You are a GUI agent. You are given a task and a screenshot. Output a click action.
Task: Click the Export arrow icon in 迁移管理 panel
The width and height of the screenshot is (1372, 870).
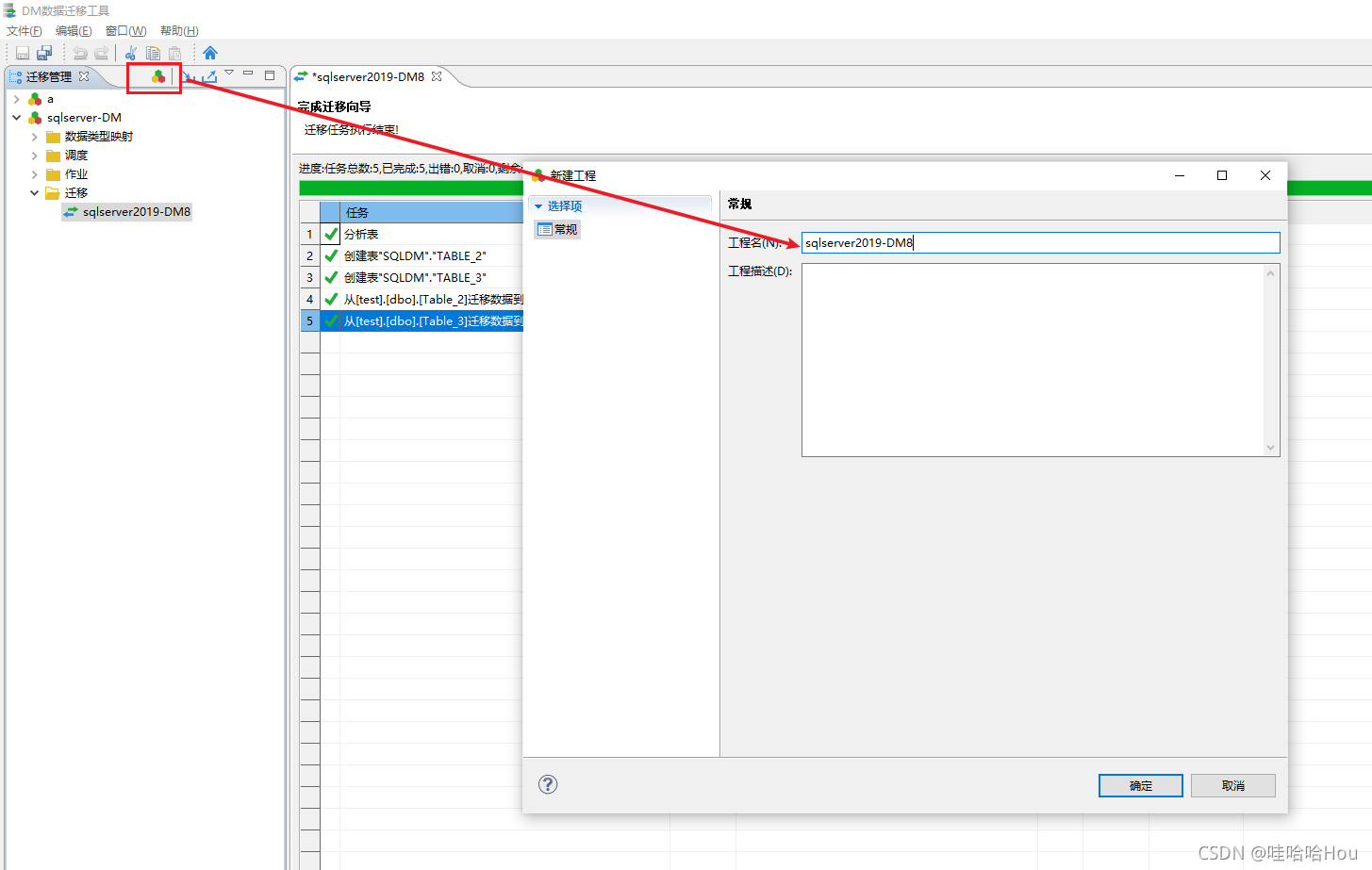tap(209, 76)
